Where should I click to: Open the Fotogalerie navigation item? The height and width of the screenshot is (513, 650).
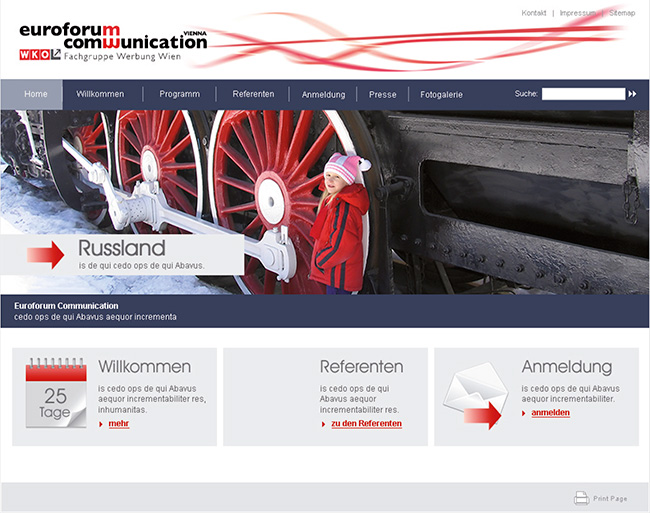tap(441, 95)
